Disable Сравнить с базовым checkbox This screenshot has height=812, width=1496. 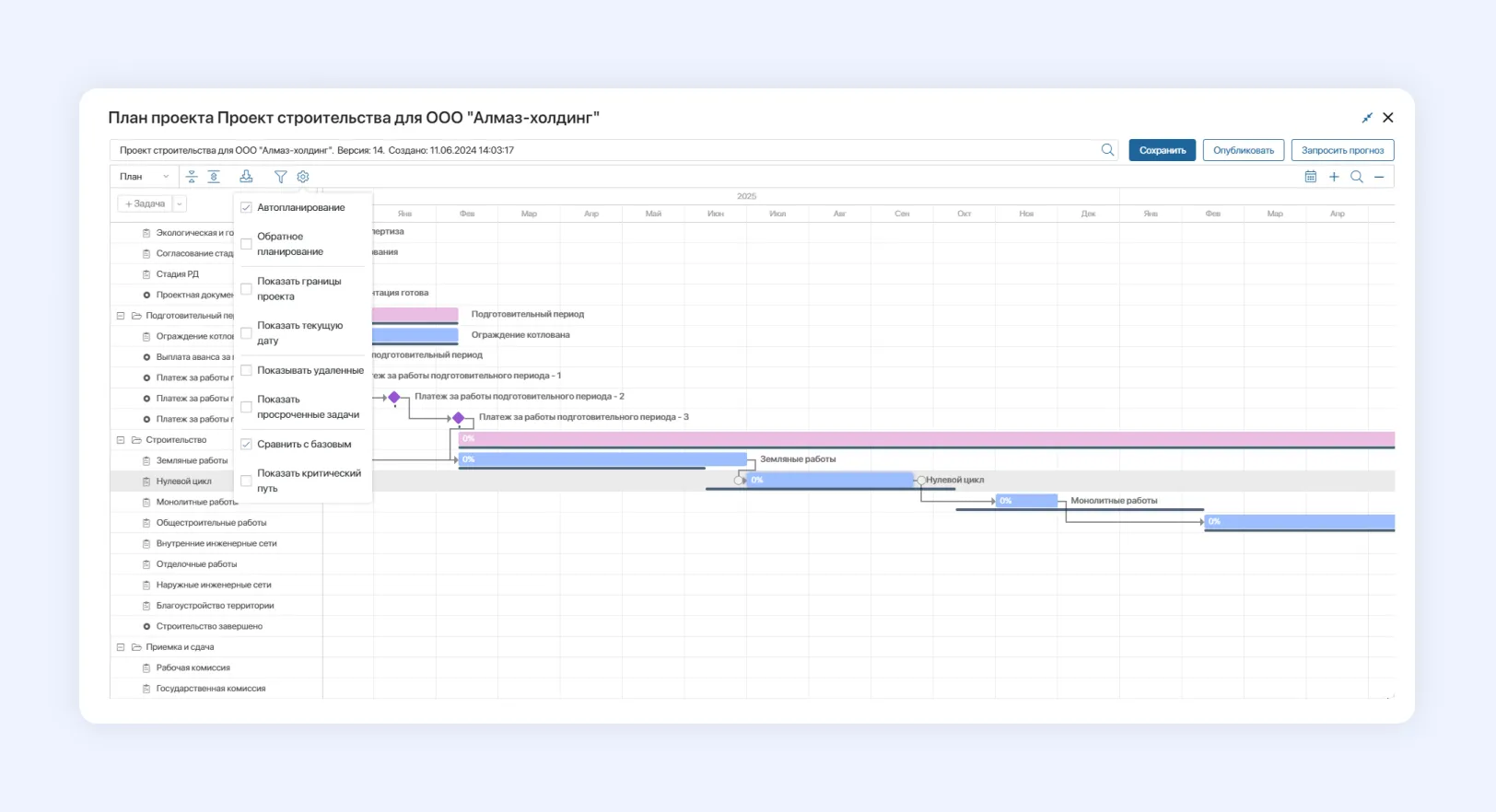click(247, 445)
